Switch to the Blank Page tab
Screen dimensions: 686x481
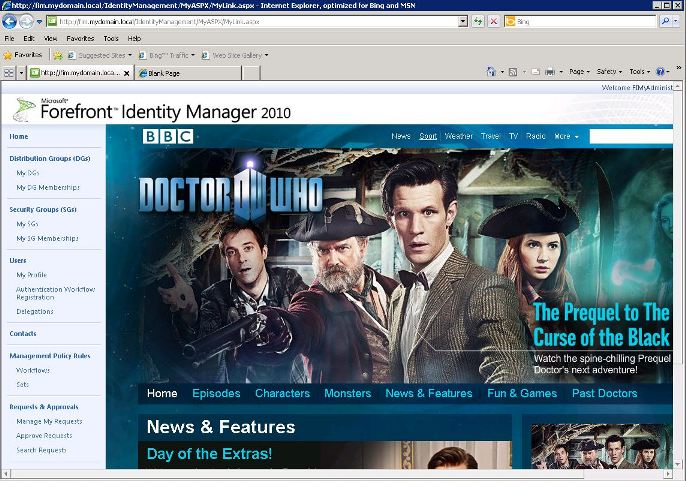[188, 73]
